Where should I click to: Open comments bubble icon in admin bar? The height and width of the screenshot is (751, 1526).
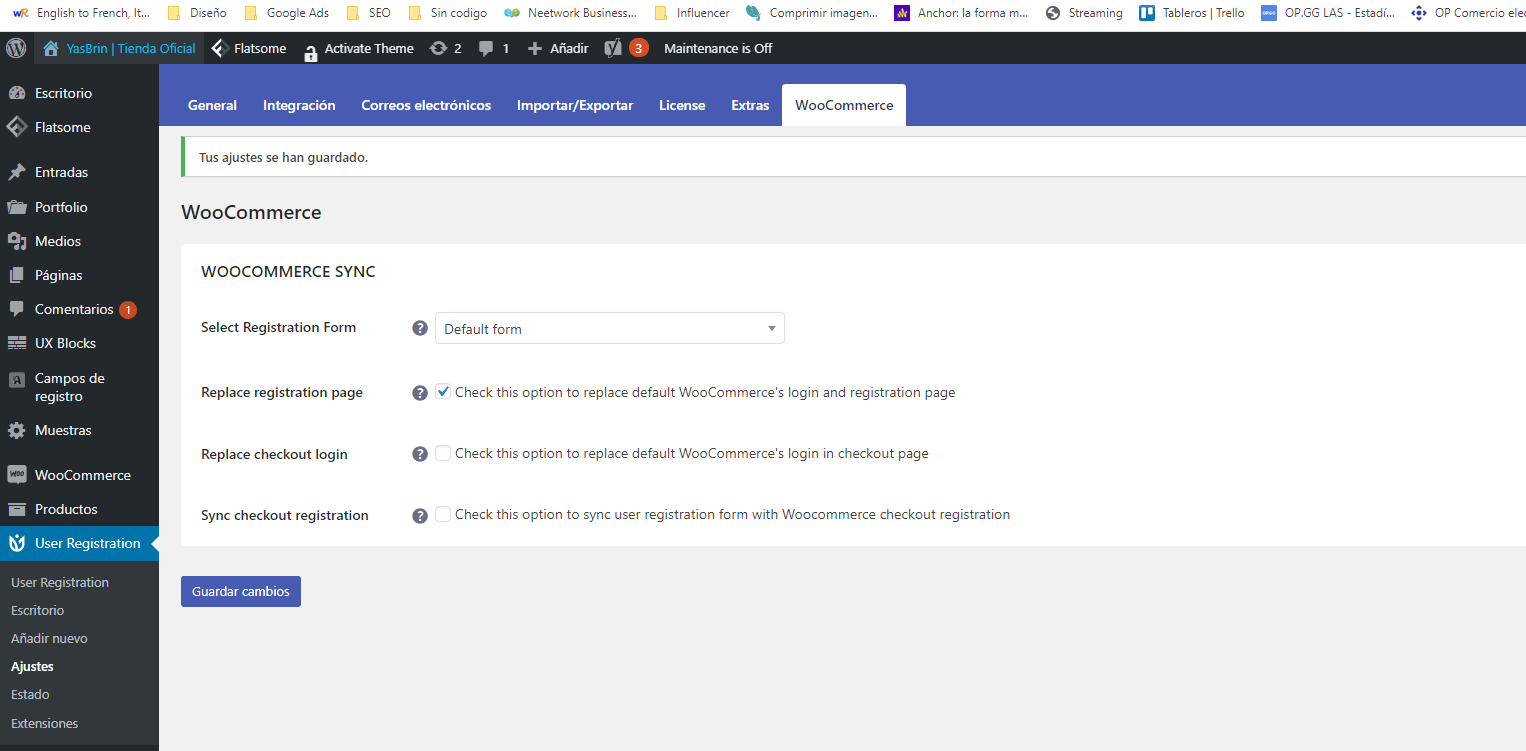(487, 48)
